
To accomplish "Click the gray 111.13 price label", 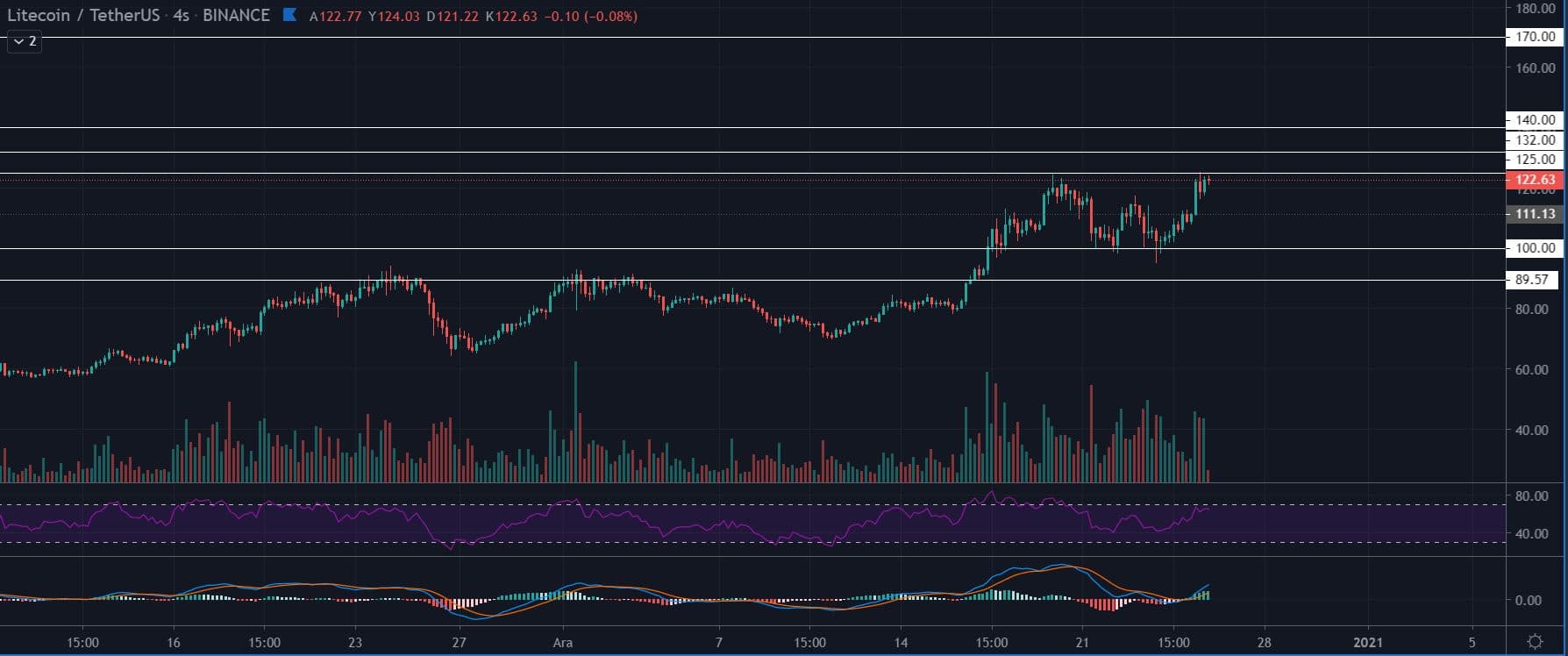I will point(1534,214).
